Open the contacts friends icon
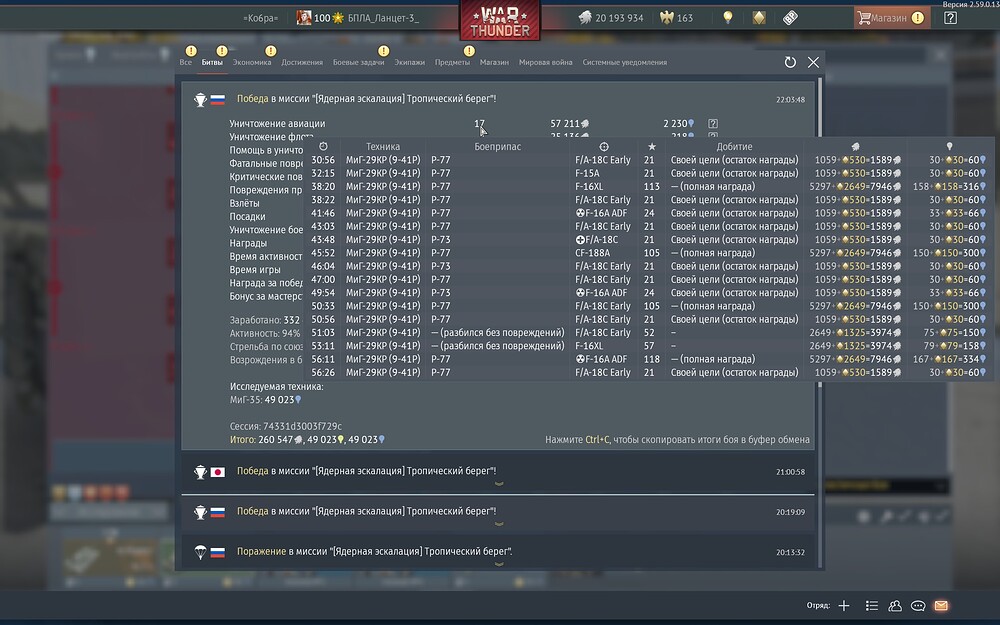Viewport: 1000px width, 625px height. point(895,606)
